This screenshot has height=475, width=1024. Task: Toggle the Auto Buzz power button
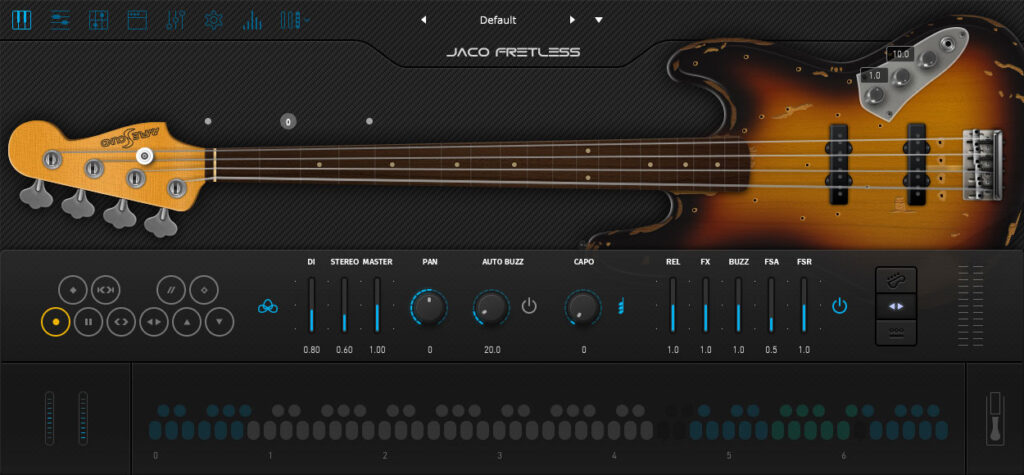tap(529, 305)
